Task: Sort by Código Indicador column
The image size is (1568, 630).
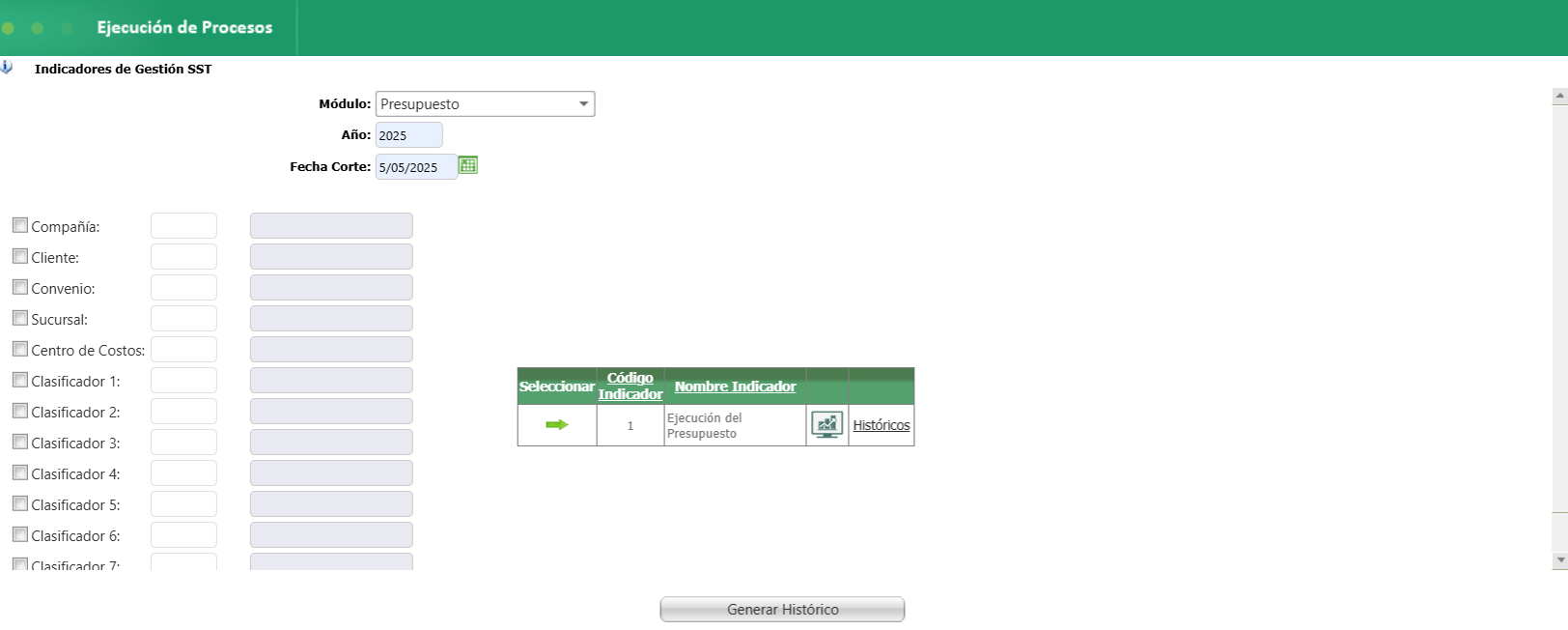Action: coord(630,386)
